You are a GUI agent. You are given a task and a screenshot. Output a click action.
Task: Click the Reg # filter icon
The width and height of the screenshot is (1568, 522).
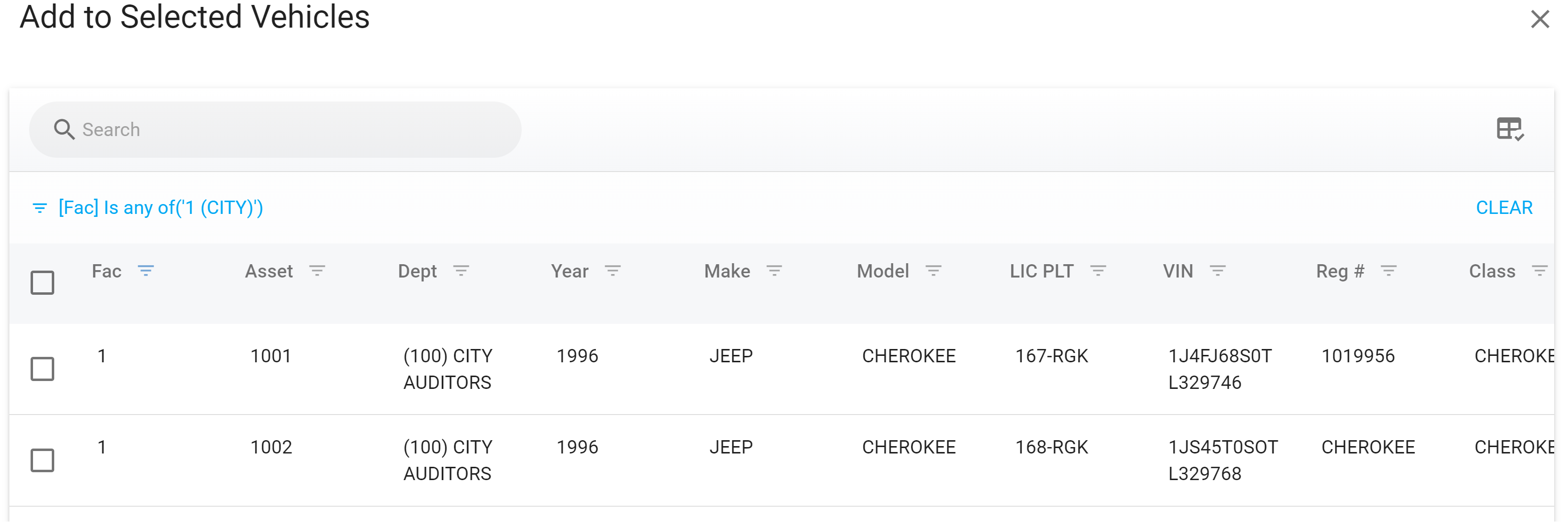[x=1389, y=271]
